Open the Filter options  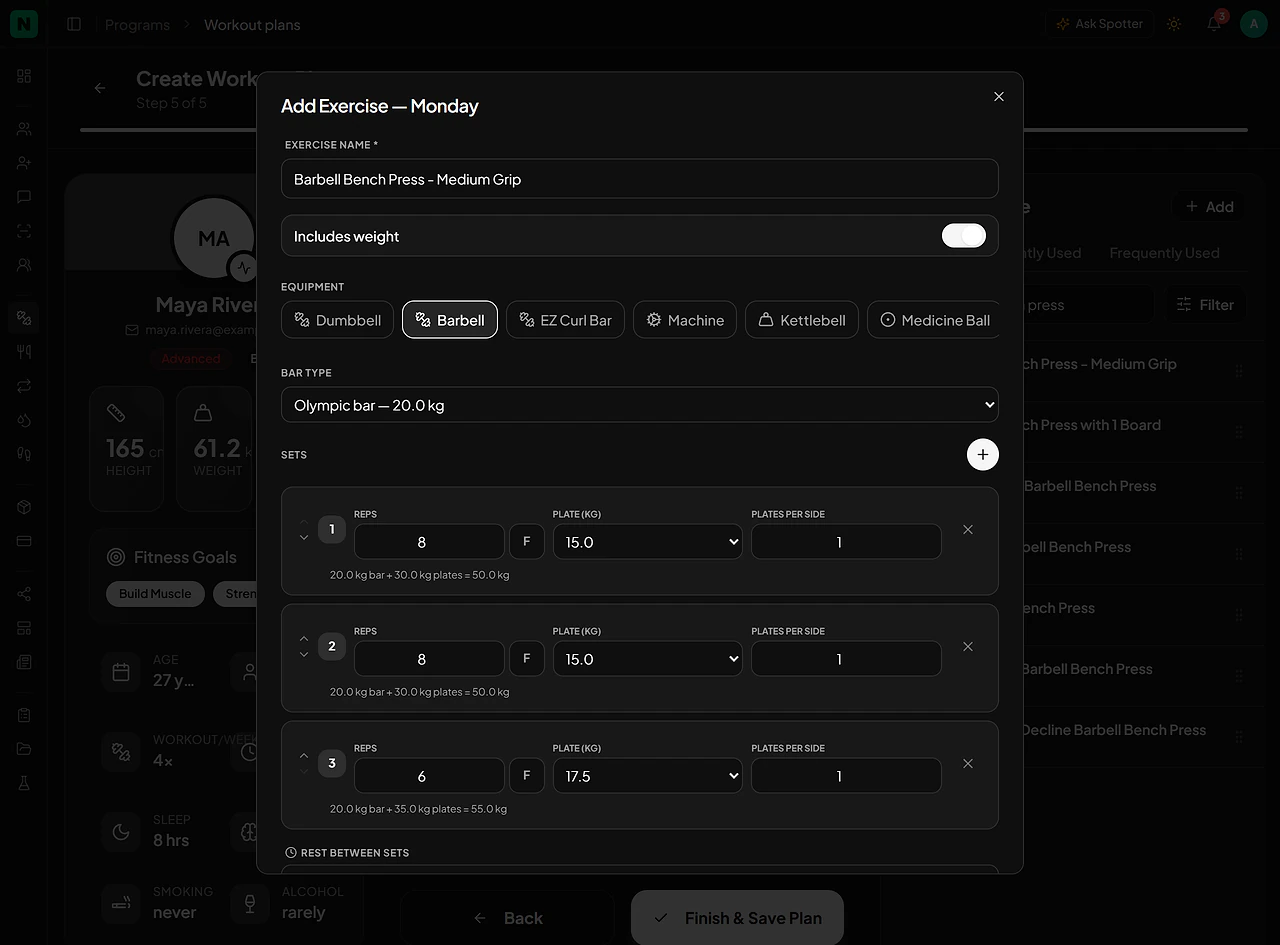pos(1205,305)
